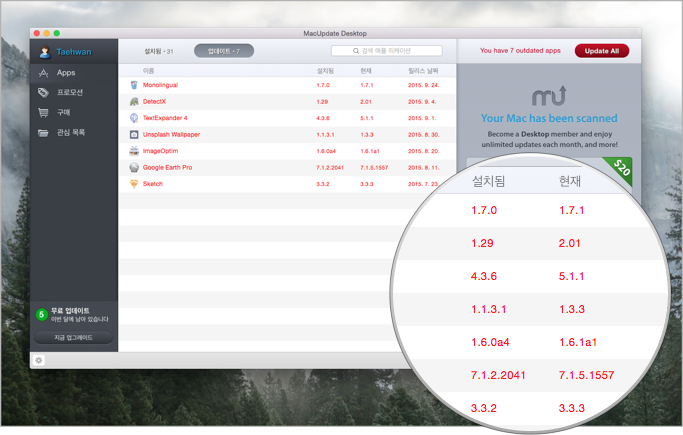Select the Monolingual row name
This screenshot has height=435, width=683.
pyautogui.click(x=160, y=85)
